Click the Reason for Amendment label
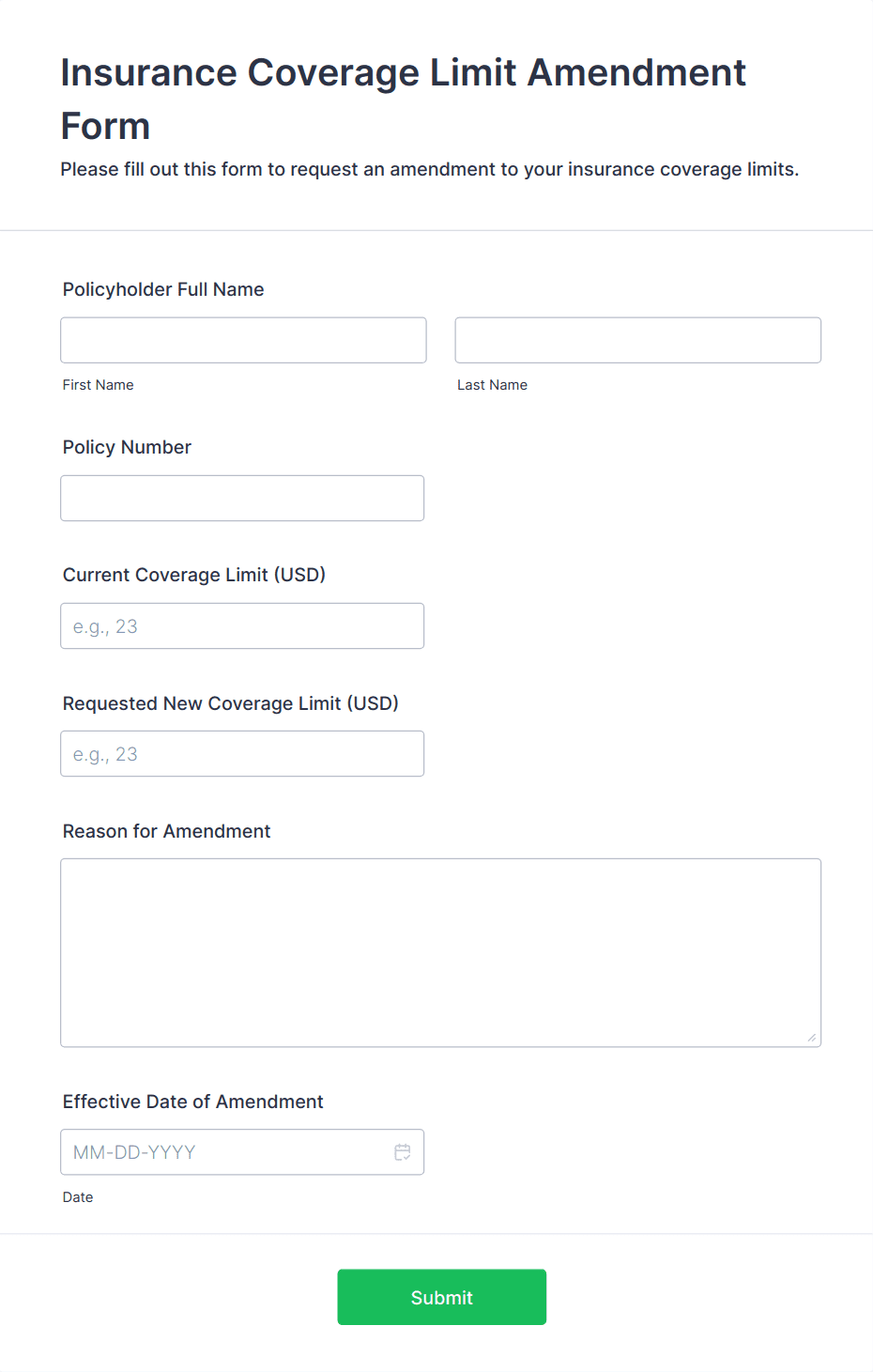The image size is (873, 1372). pyautogui.click(x=166, y=831)
